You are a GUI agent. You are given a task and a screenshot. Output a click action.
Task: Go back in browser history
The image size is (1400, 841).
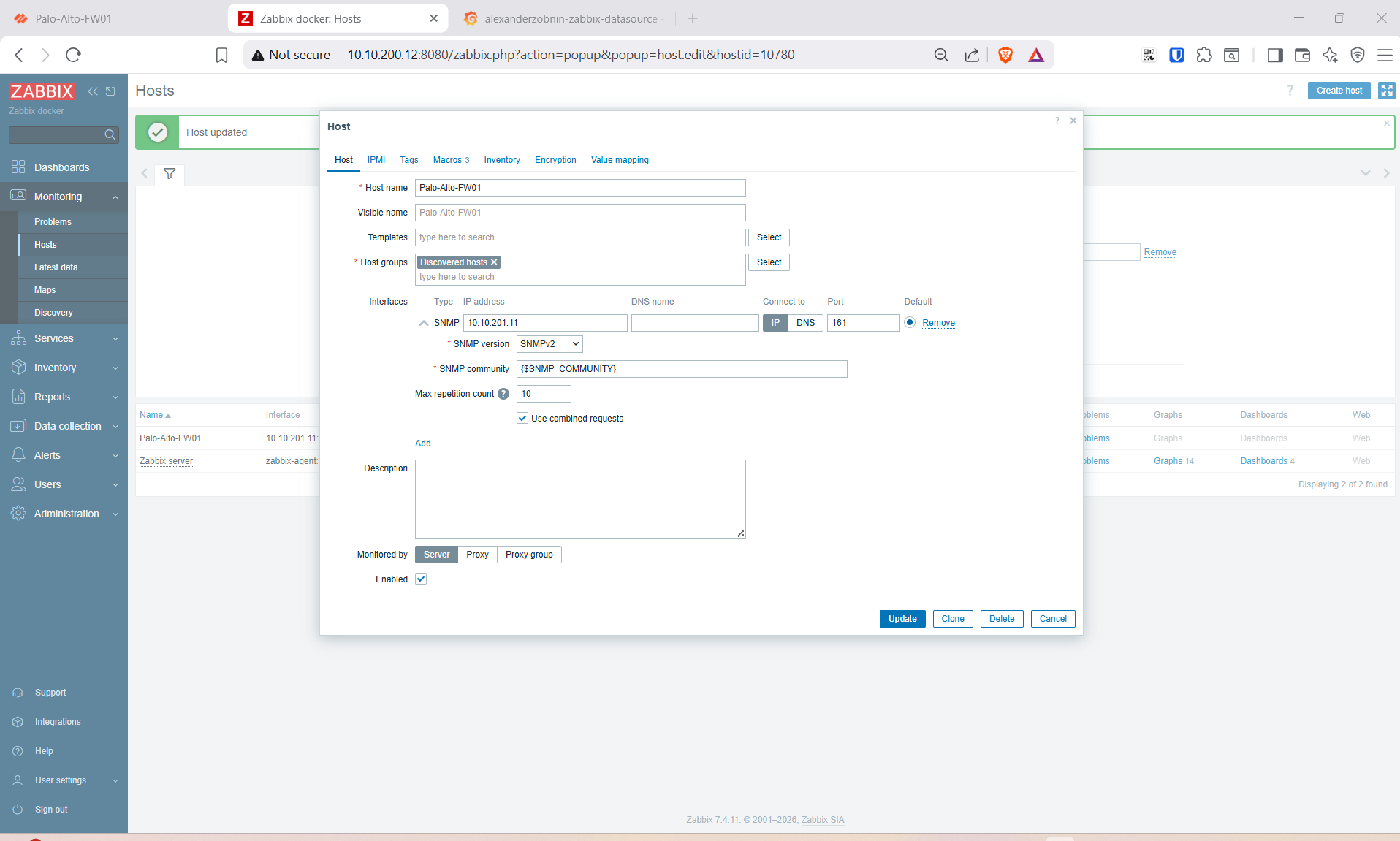coord(19,55)
